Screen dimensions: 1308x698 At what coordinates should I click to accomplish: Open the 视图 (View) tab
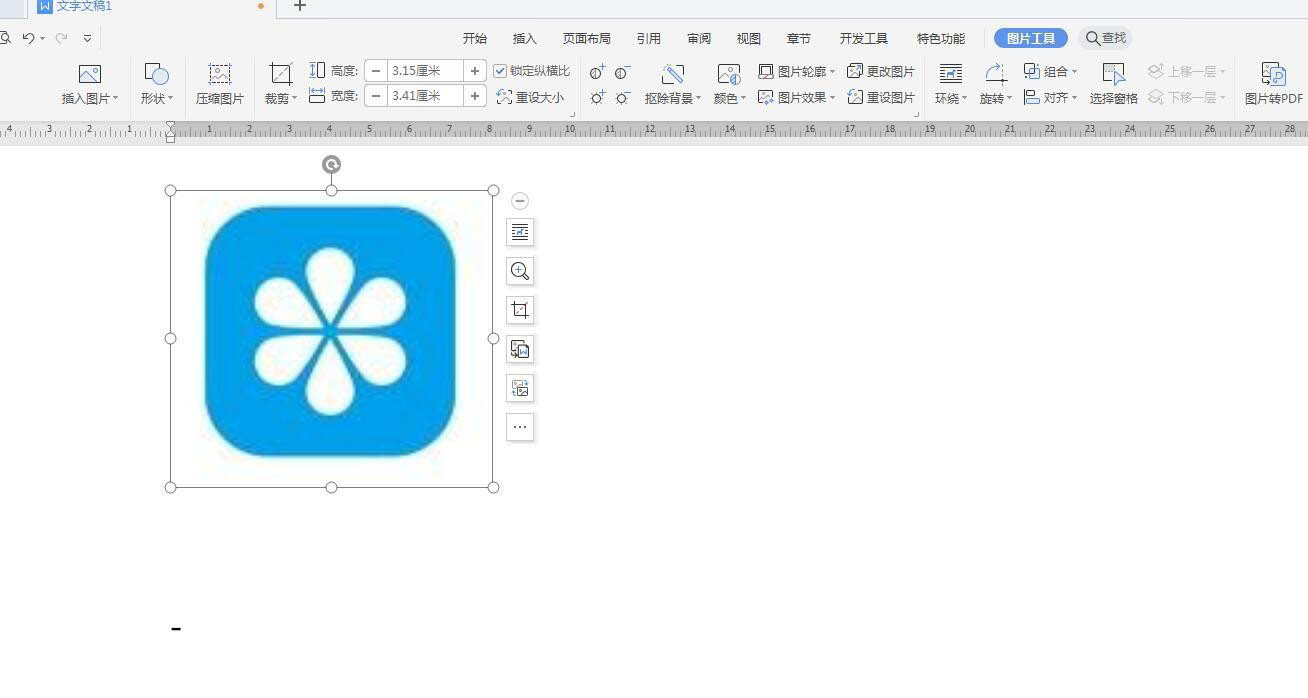pyautogui.click(x=749, y=39)
